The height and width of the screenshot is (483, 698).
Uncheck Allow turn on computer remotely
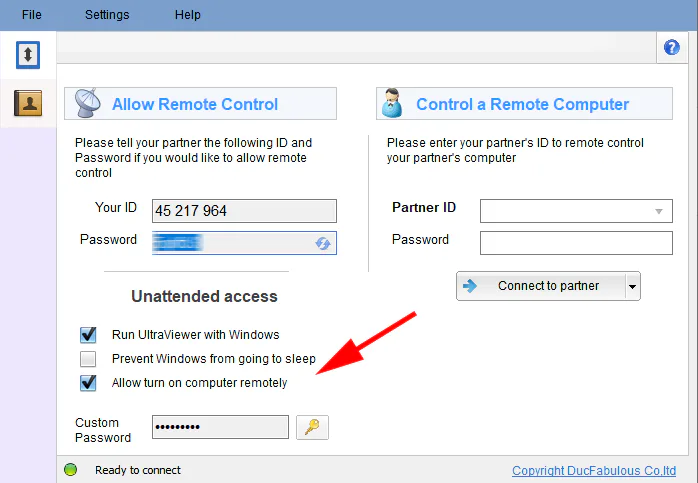[89, 383]
